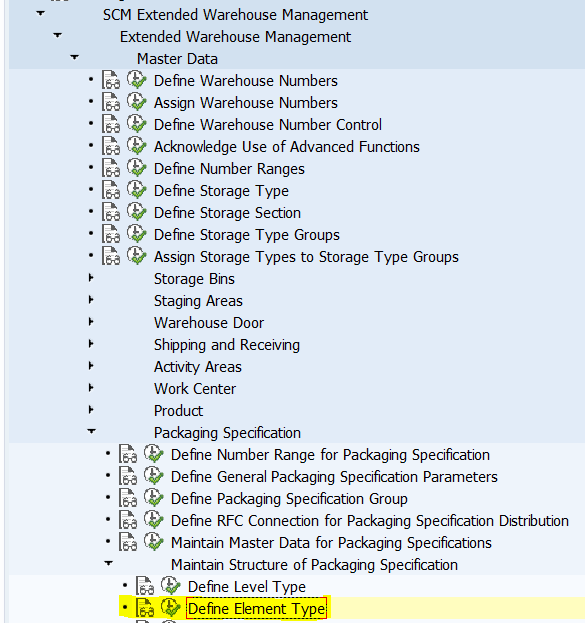The height and width of the screenshot is (623, 585).
Task: Click execute icon for Define Warehouse Numbers
Action: pyautogui.click(x=137, y=79)
